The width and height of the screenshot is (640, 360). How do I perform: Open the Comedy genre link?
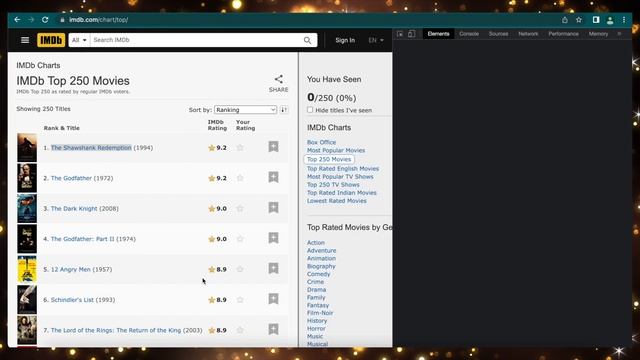click(318, 274)
